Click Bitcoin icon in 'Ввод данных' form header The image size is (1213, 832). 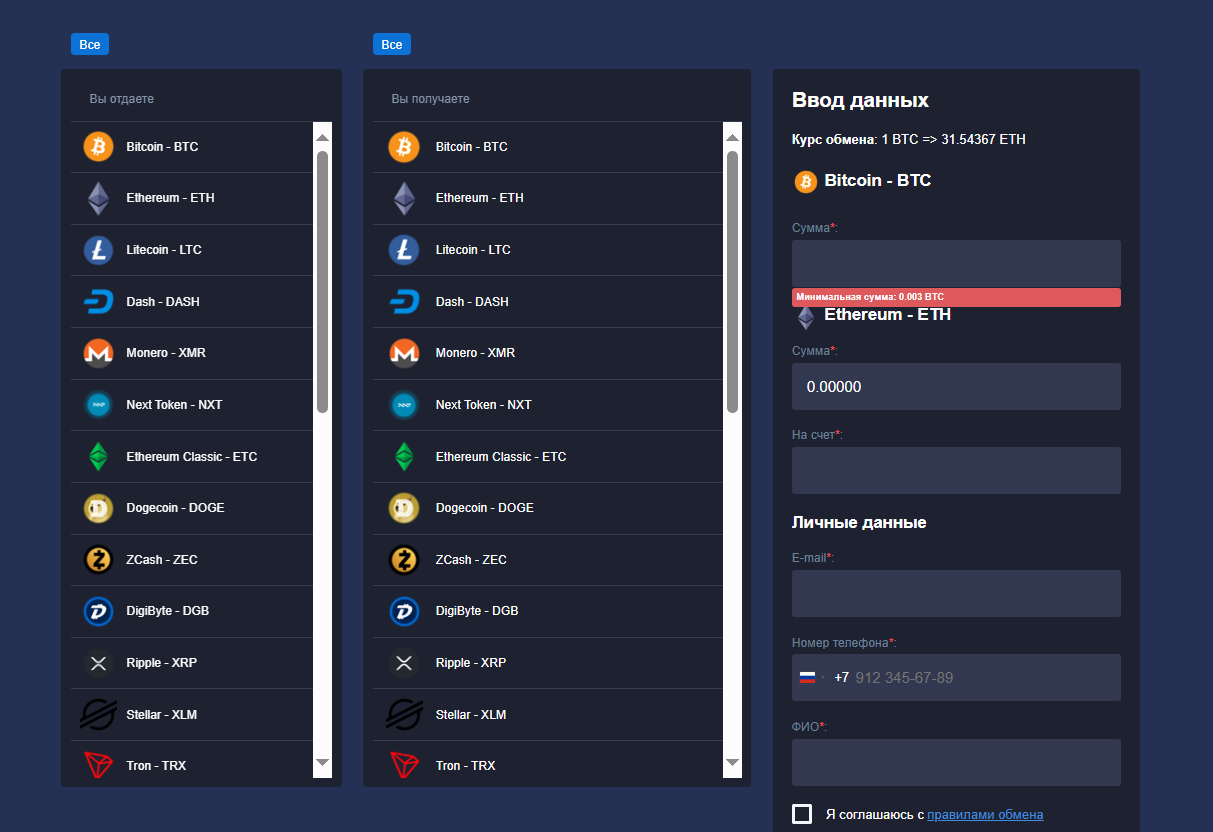point(806,181)
